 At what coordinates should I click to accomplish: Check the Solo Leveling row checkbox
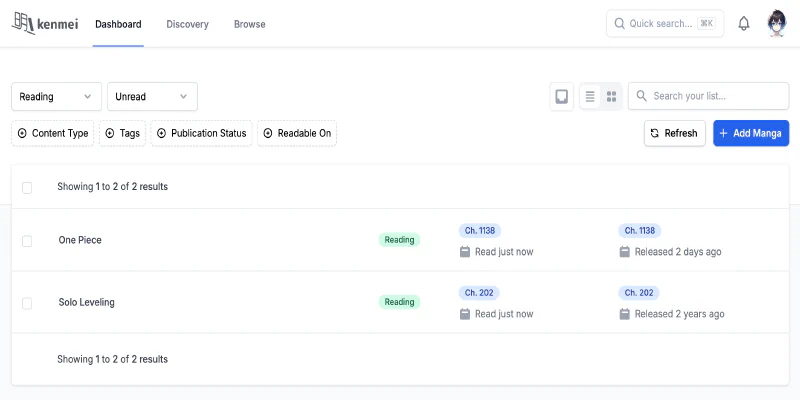pyautogui.click(x=27, y=303)
